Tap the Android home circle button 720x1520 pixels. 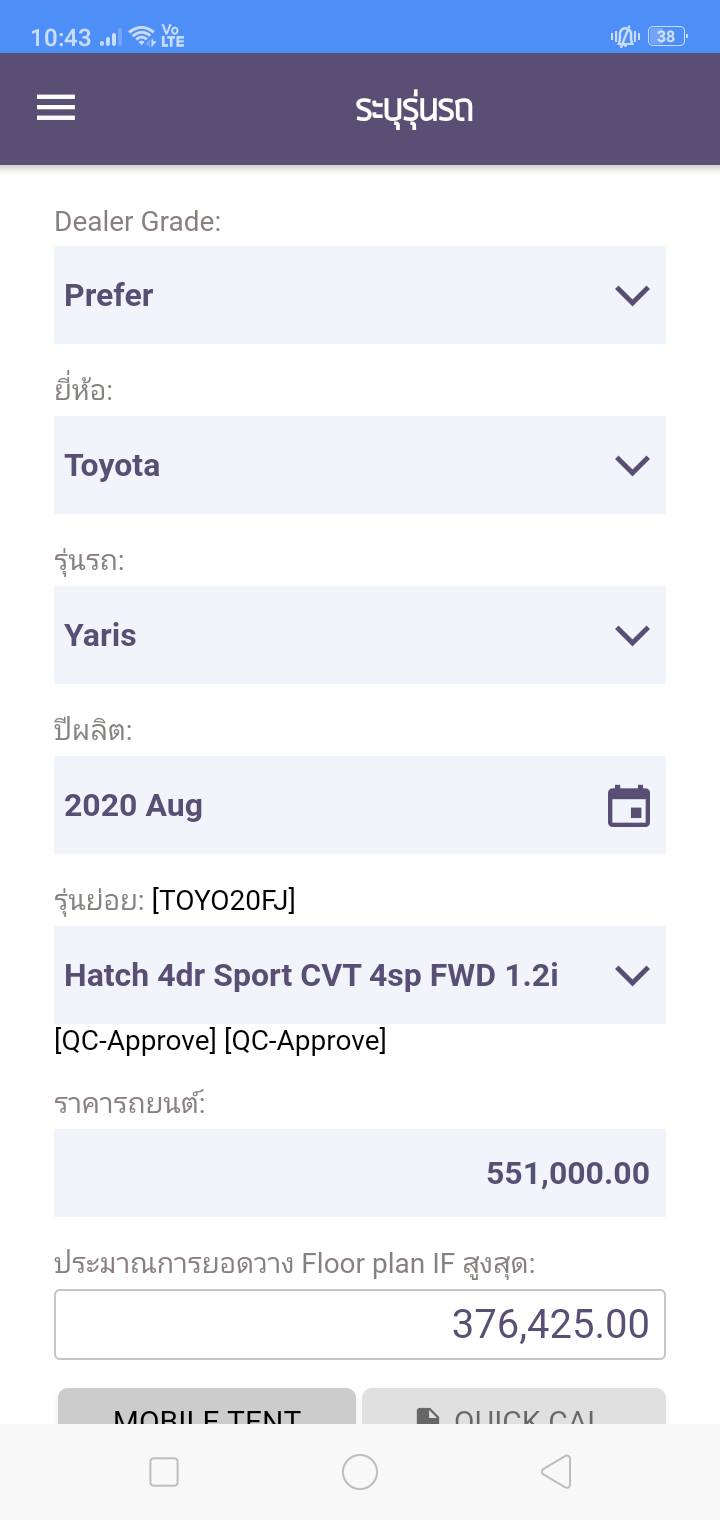[x=360, y=1472]
